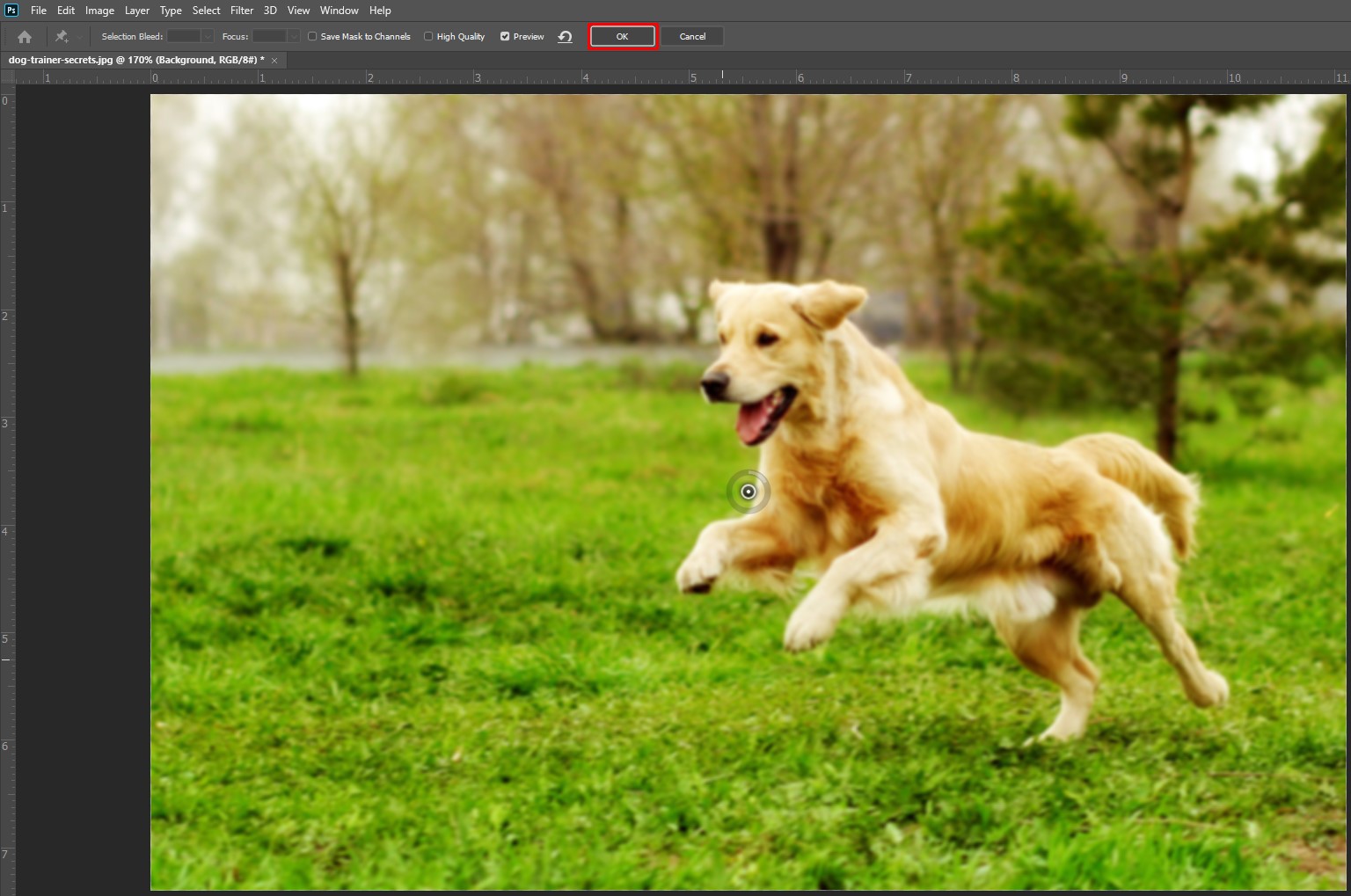Enable Save Mask to Channels checkbox
The image size is (1351, 896).
312,37
